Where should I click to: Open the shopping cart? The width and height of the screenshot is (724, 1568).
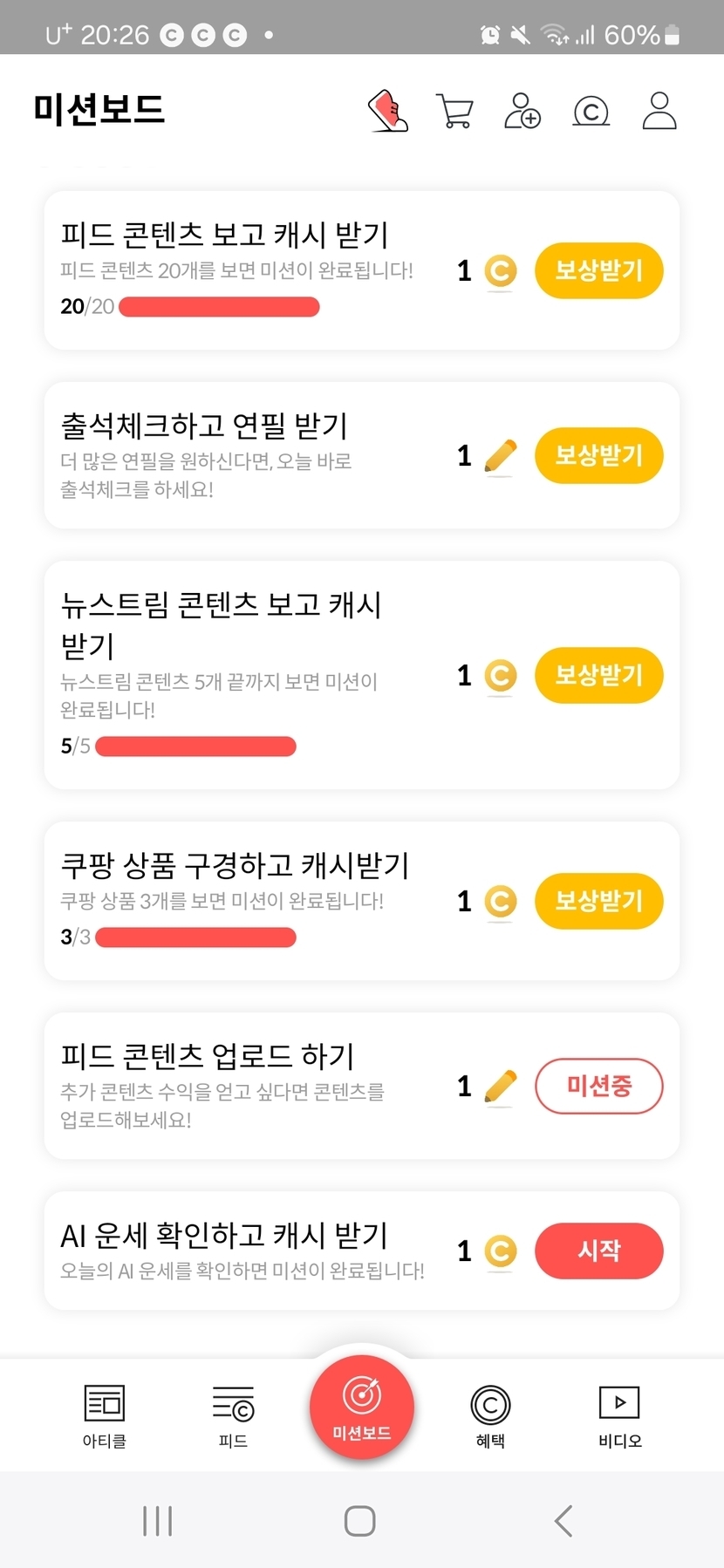point(454,111)
